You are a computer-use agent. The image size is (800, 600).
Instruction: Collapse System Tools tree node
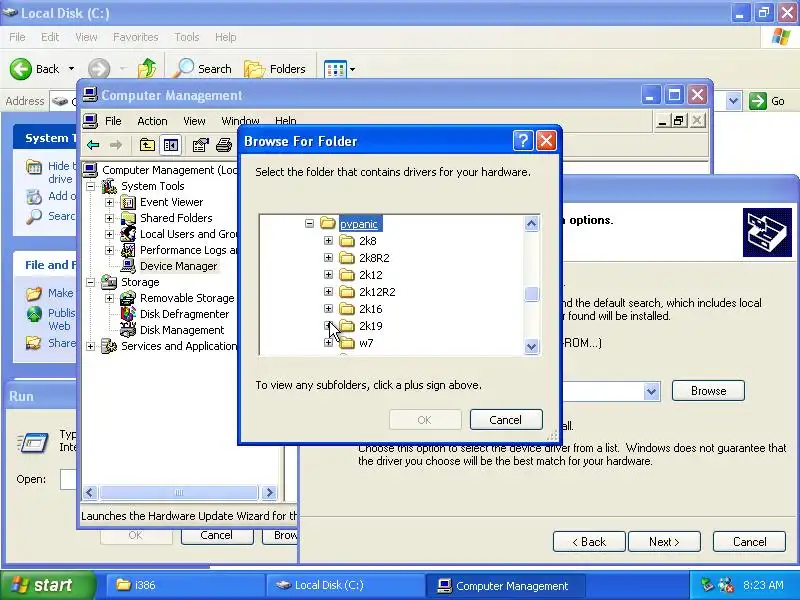pyautogui.click(x=90, y=186)
